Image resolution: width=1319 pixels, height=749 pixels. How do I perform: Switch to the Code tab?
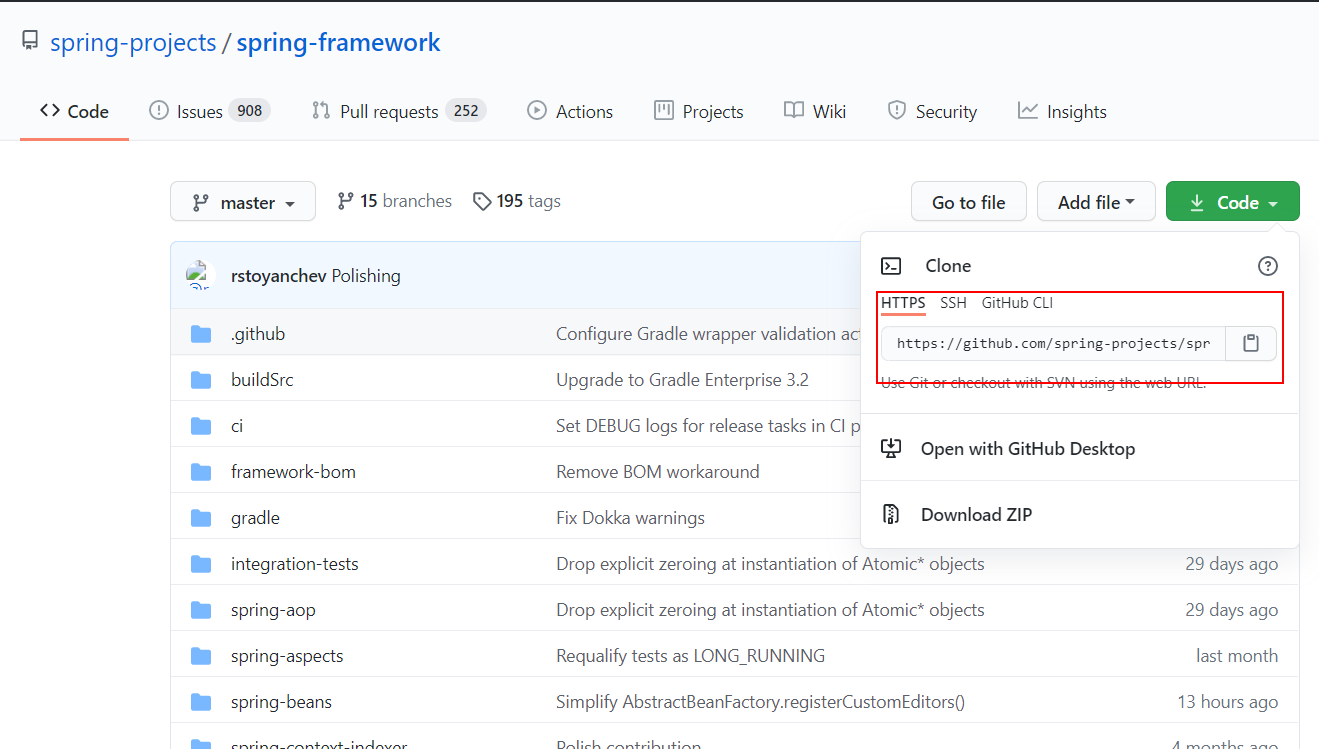coord(74,111)
